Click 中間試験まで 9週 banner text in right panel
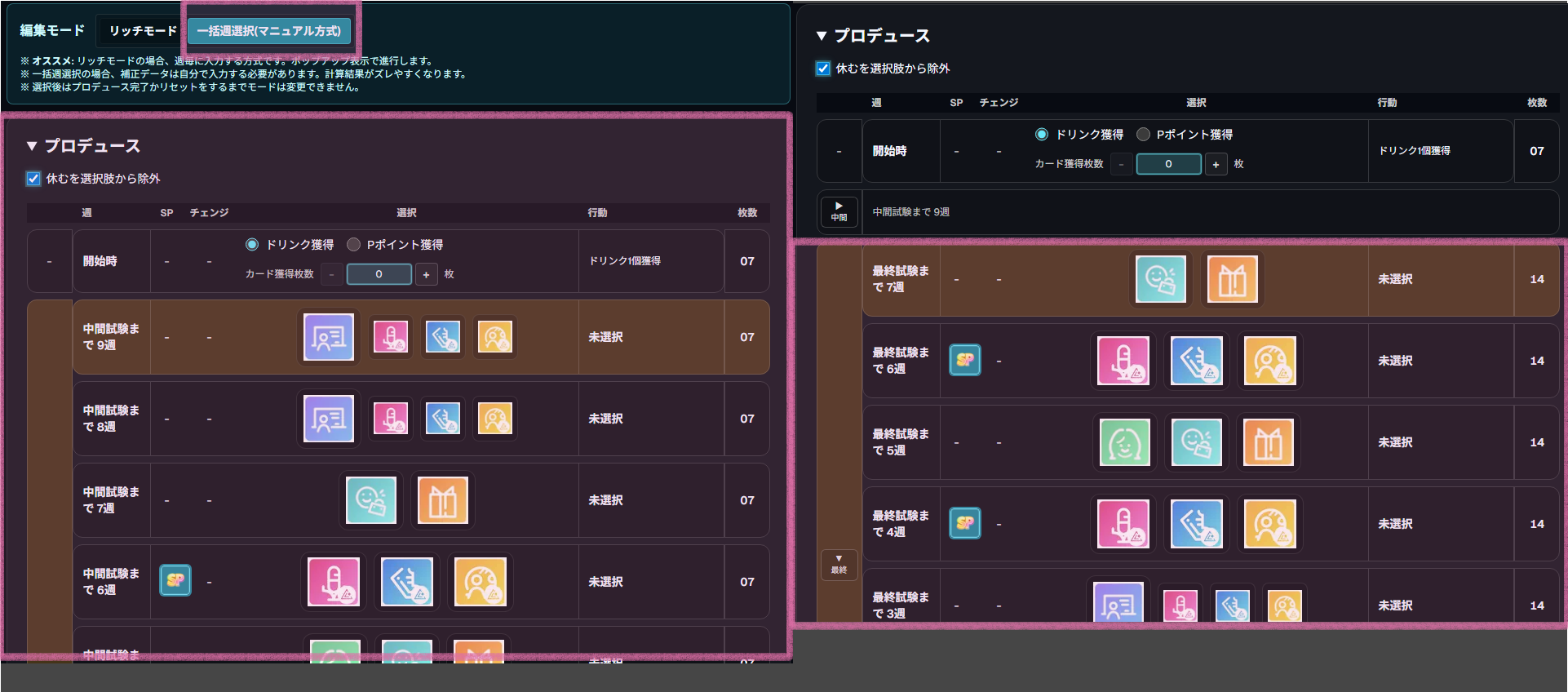The width and height of the screenshot is (1568, 692). [x=910, y=212]
